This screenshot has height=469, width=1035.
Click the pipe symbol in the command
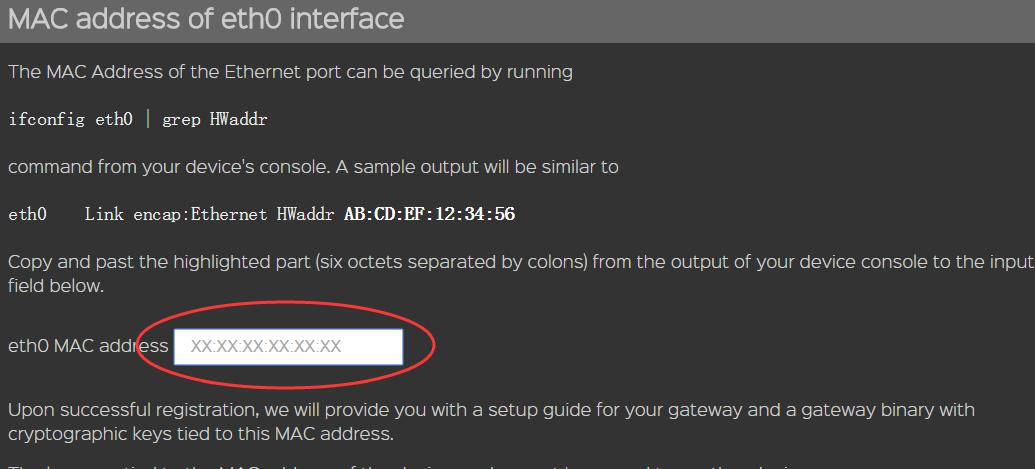[x=148, y=120]
